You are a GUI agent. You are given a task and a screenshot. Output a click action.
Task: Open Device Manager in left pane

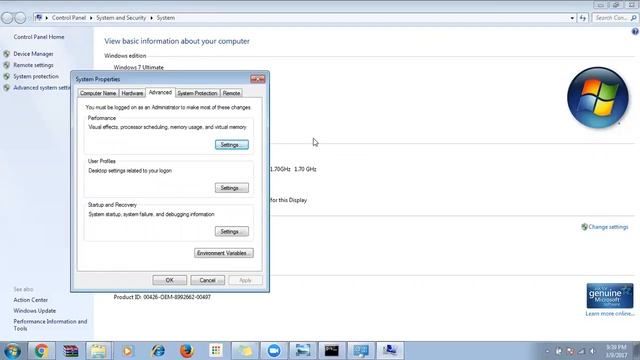(x=33, y=54)
